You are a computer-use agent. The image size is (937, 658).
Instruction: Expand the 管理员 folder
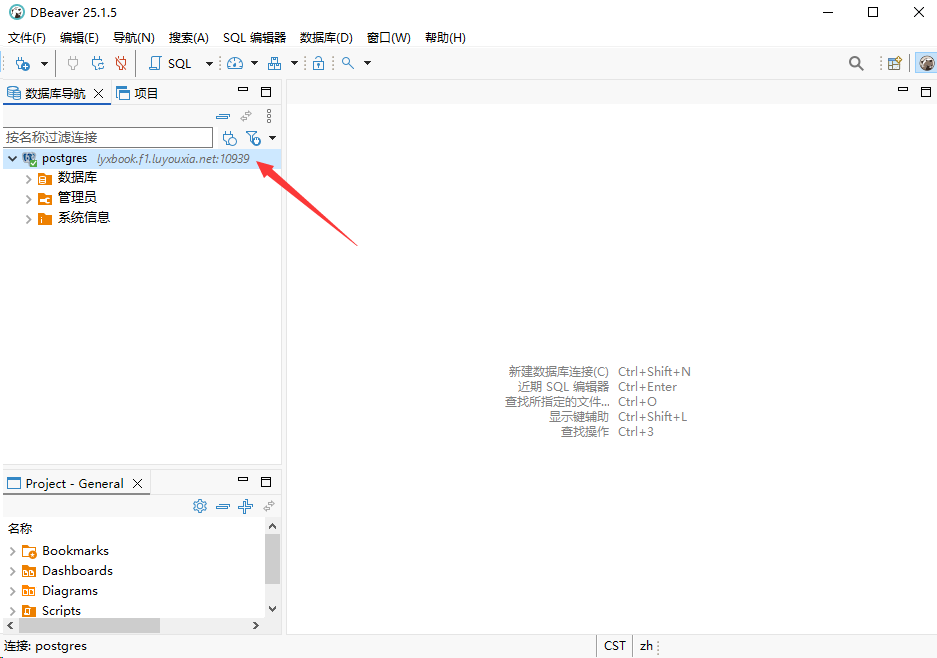point(28,199)
